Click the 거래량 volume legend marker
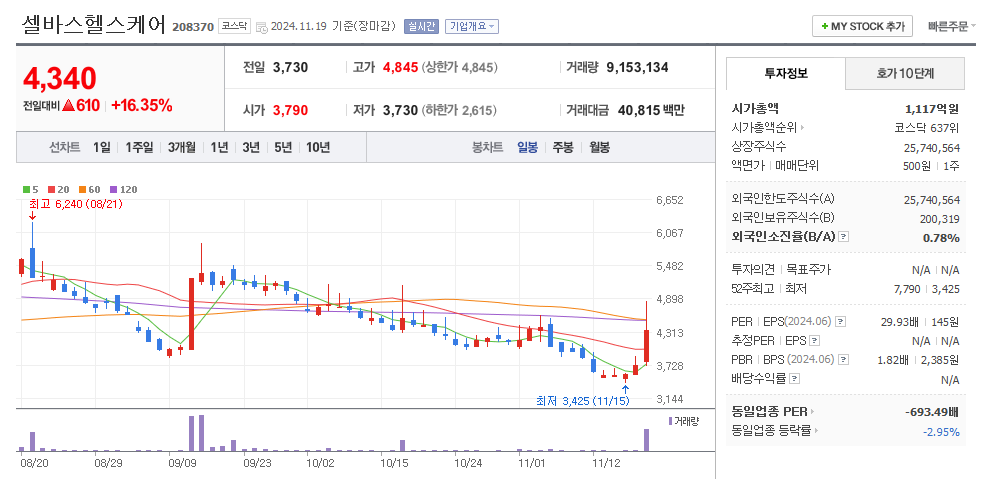The height and width of the screenshot is (479, 993). click(684, 421)
